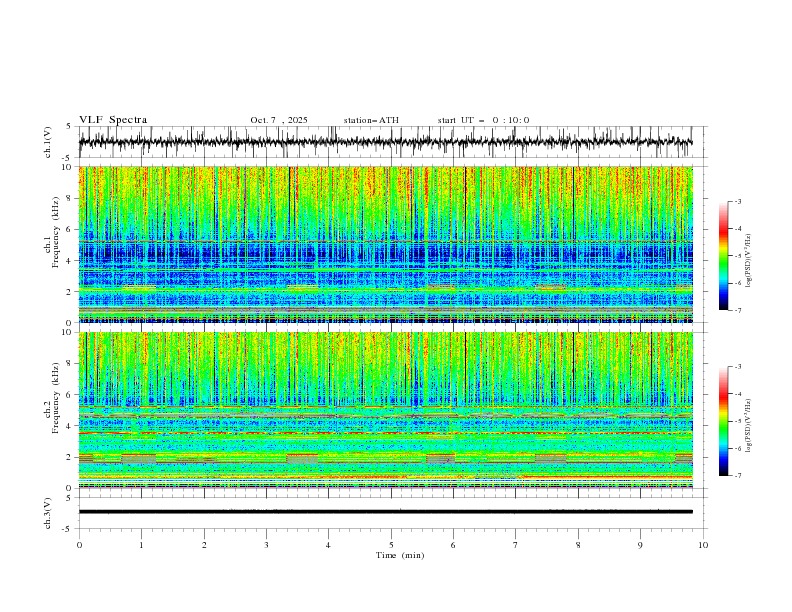Click the "-3" tick on lower color bar
This screenshot has height=612, width=792.
737,367
